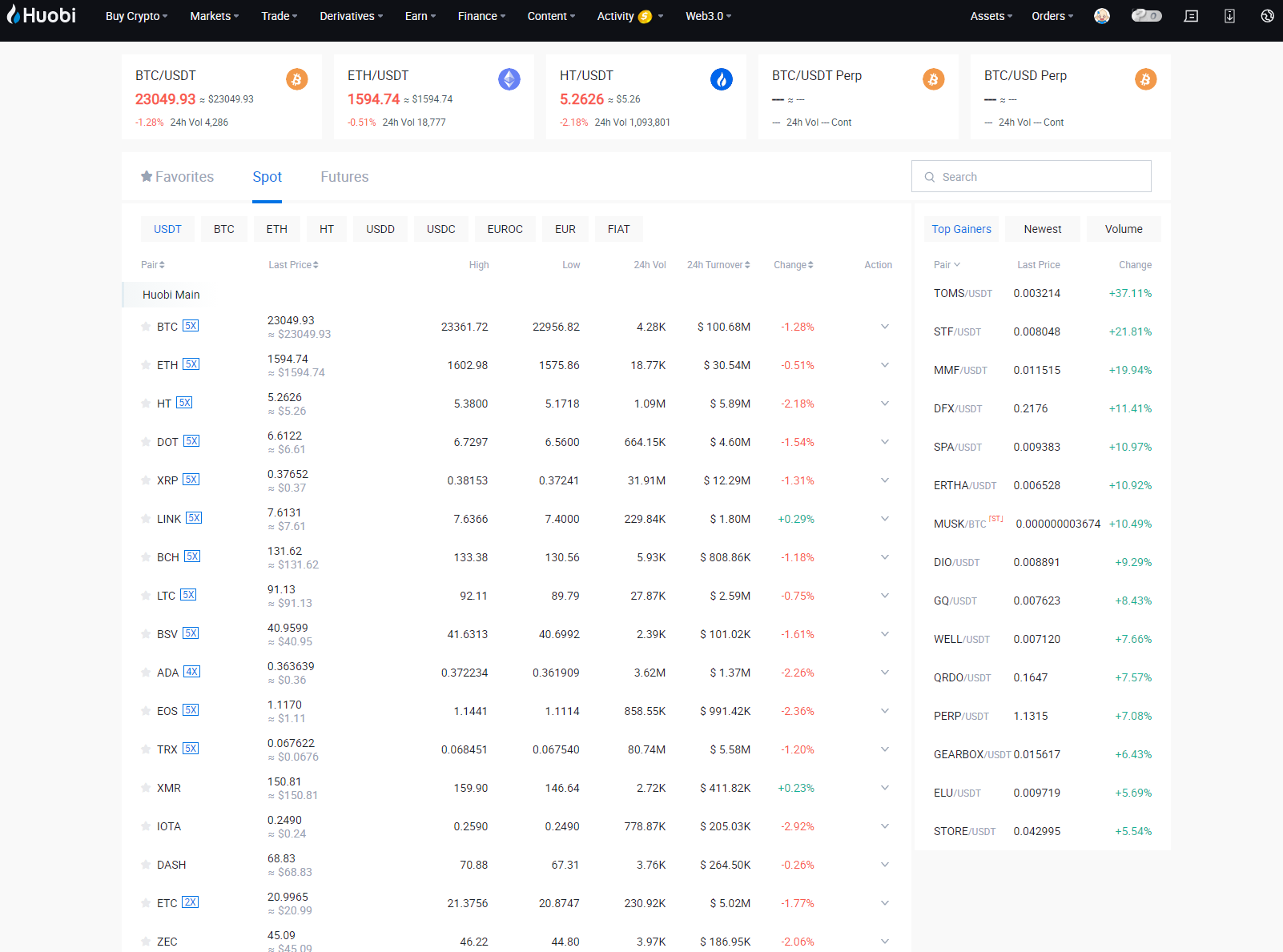Click the Bitcoin icon on BTC/USDT card
This screenshot has height=952, width=1283.
[x=297, y=79]
